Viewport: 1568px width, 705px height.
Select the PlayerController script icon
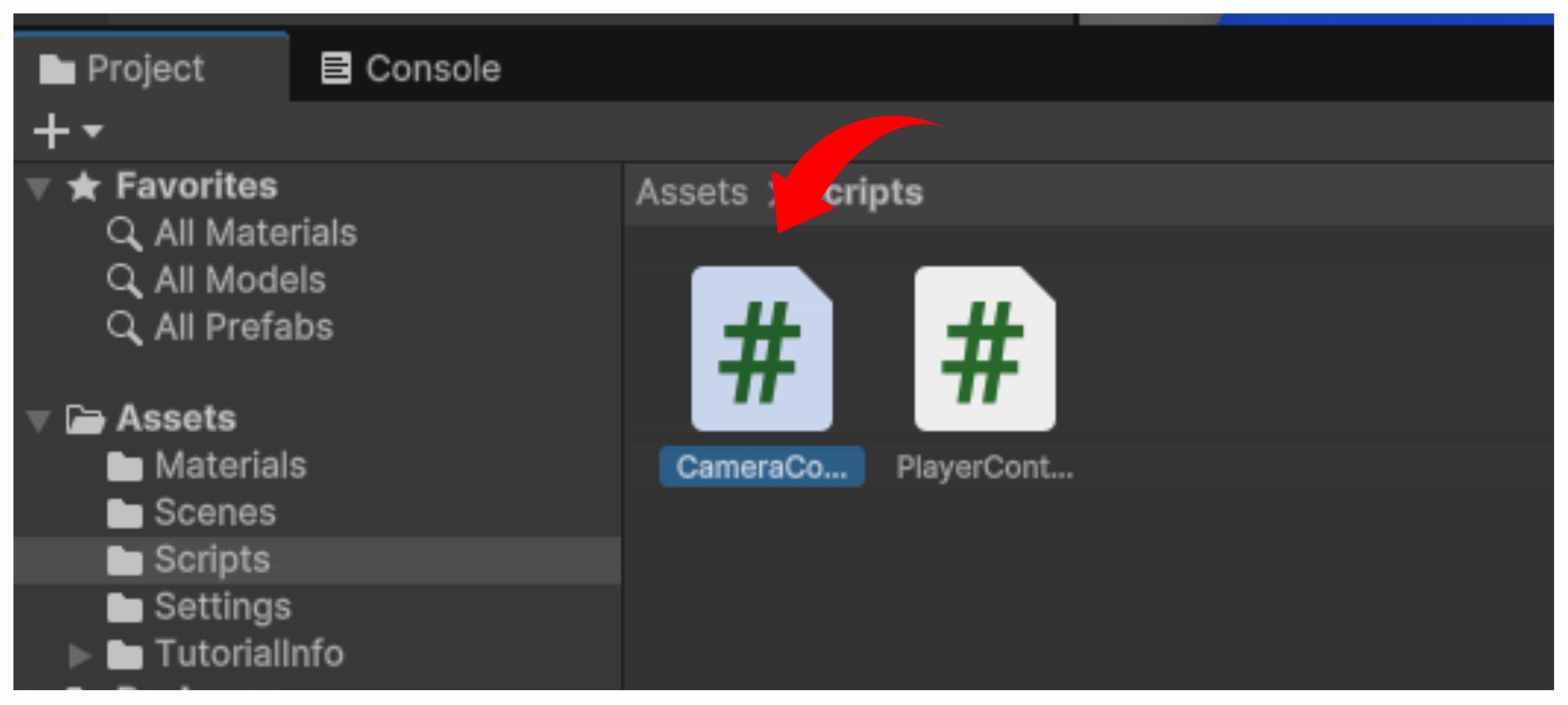pos(984,348)
